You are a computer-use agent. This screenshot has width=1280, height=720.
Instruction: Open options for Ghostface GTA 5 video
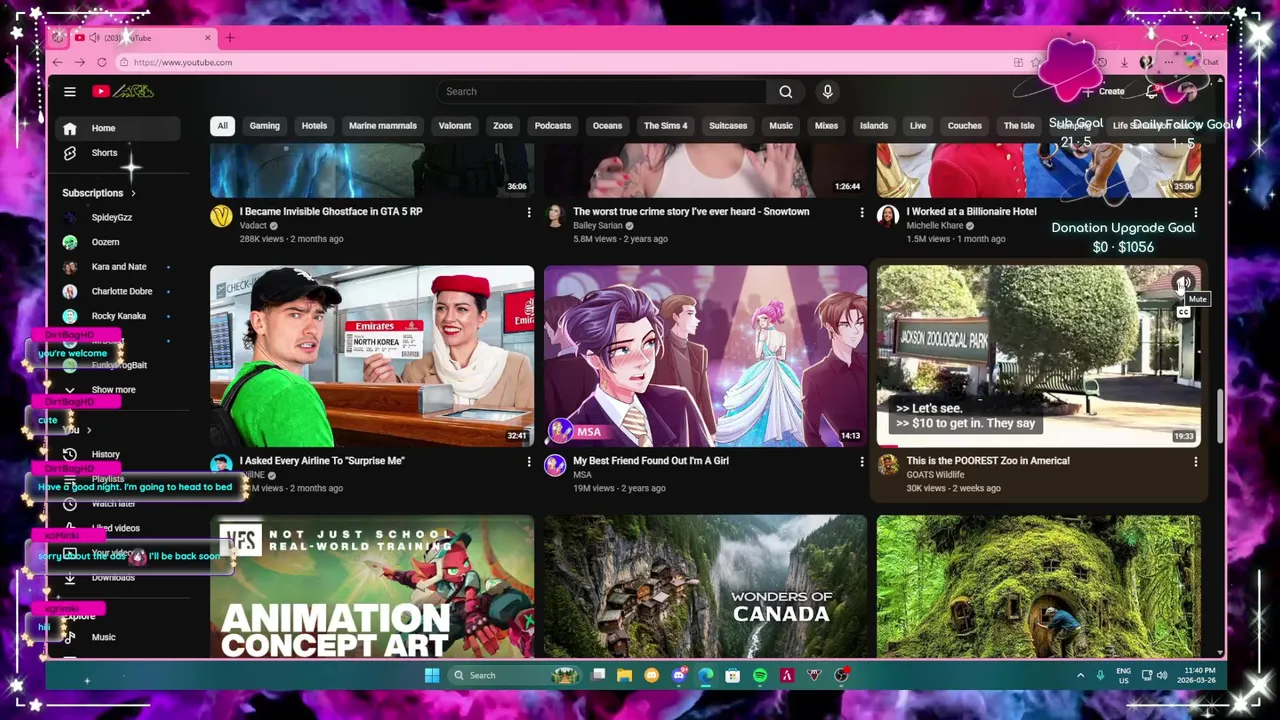pos(529,212)
